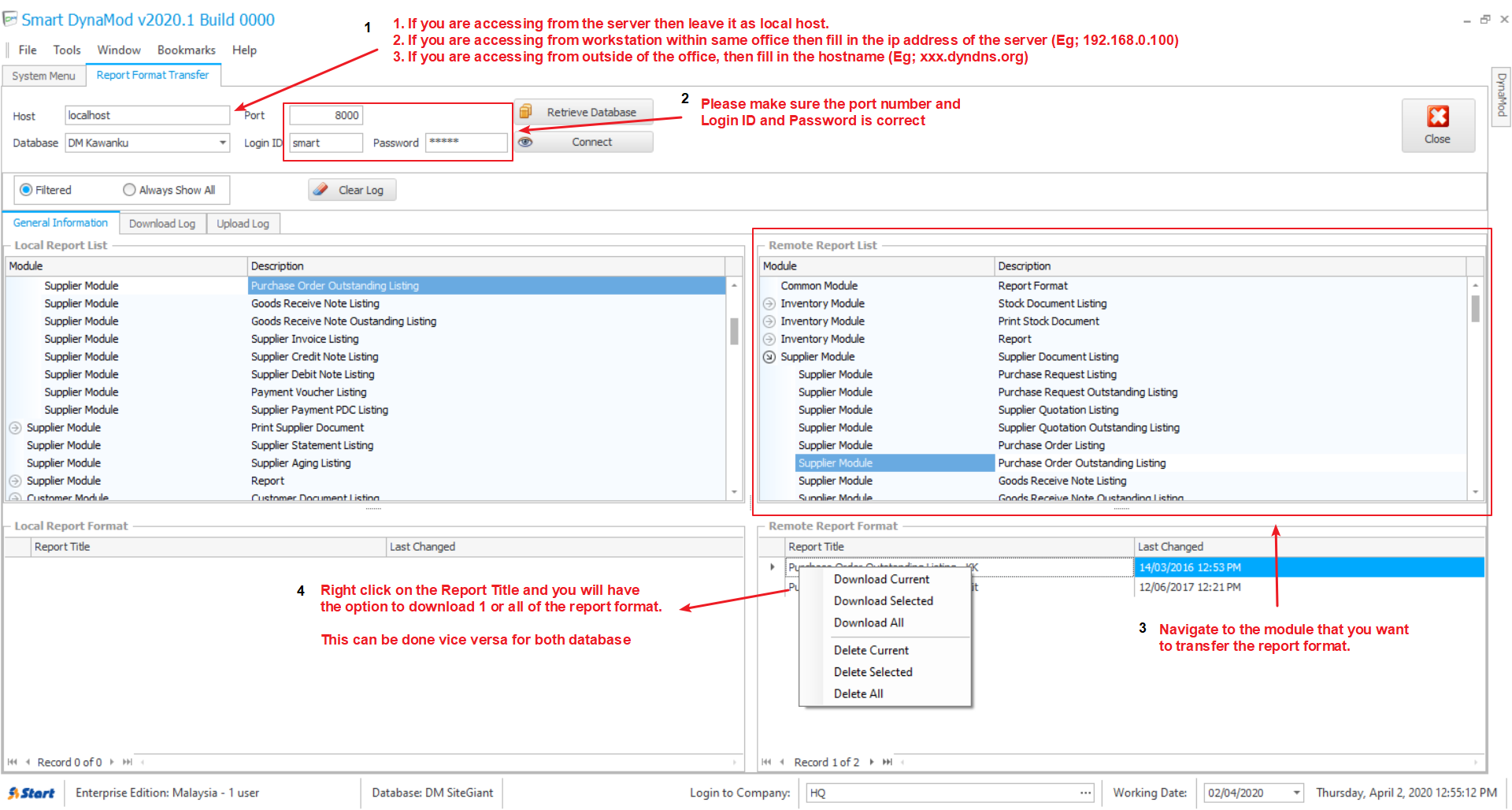Expand the row indicator of the first remote report format
Viewport: 1512px width, 810px height.
(772, 567)
